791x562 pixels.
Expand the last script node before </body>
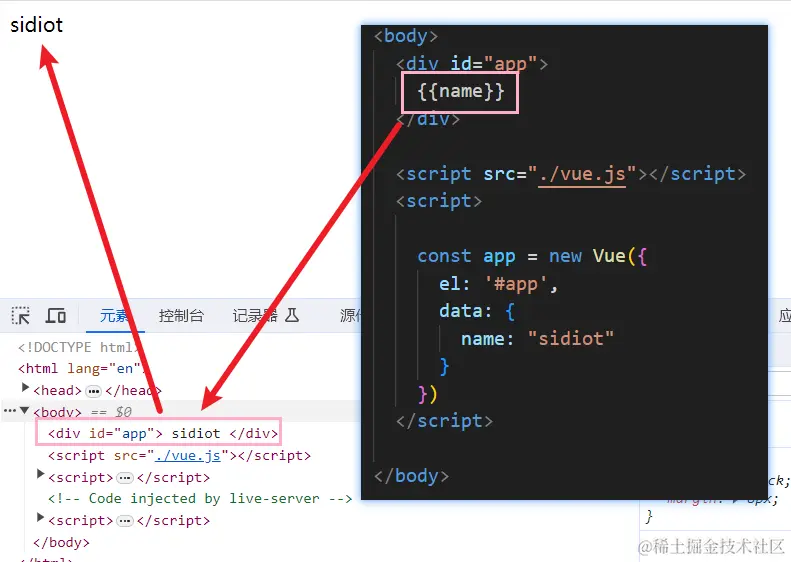pos(40,518)
